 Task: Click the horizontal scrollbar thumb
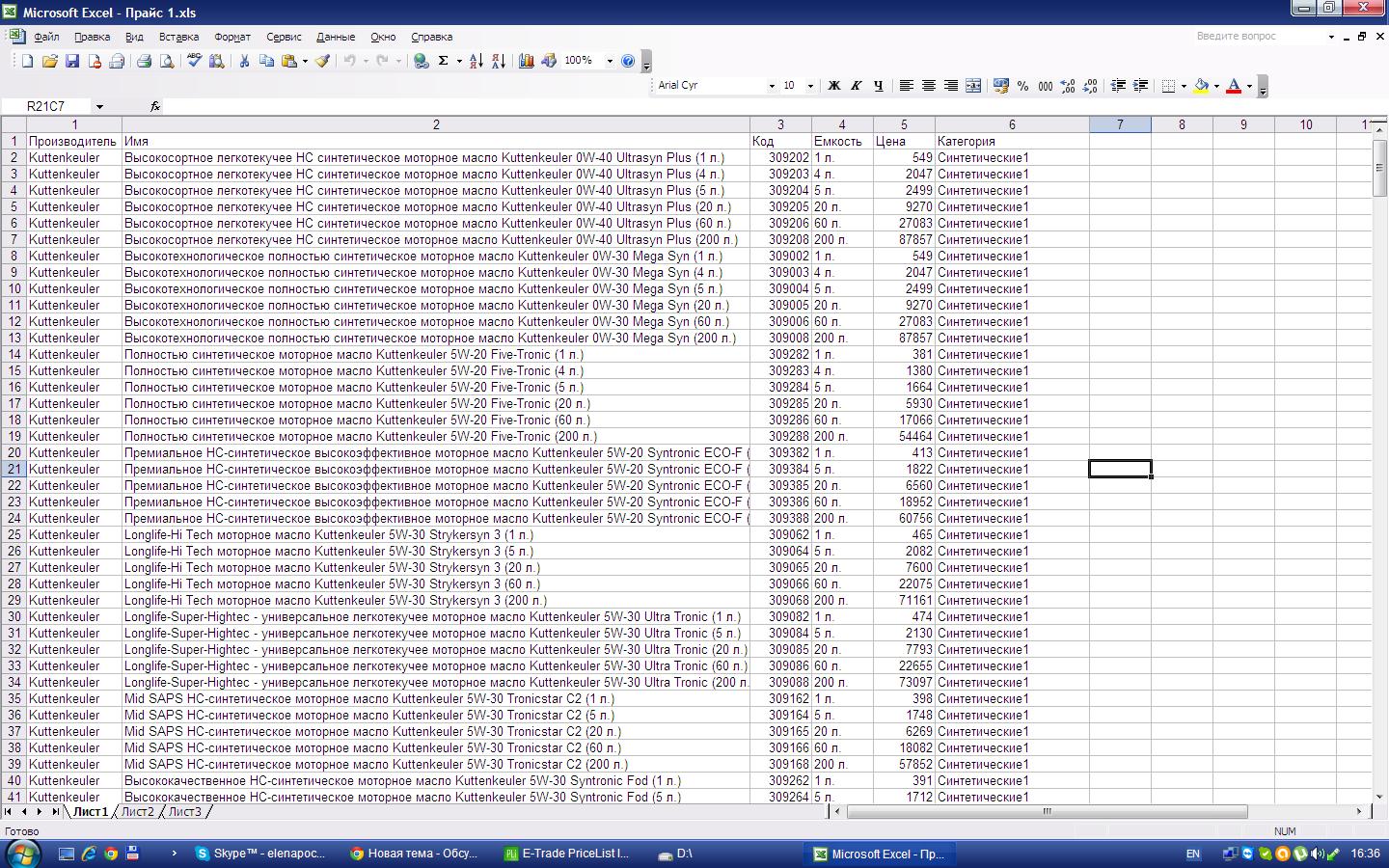pos(1047,812)
